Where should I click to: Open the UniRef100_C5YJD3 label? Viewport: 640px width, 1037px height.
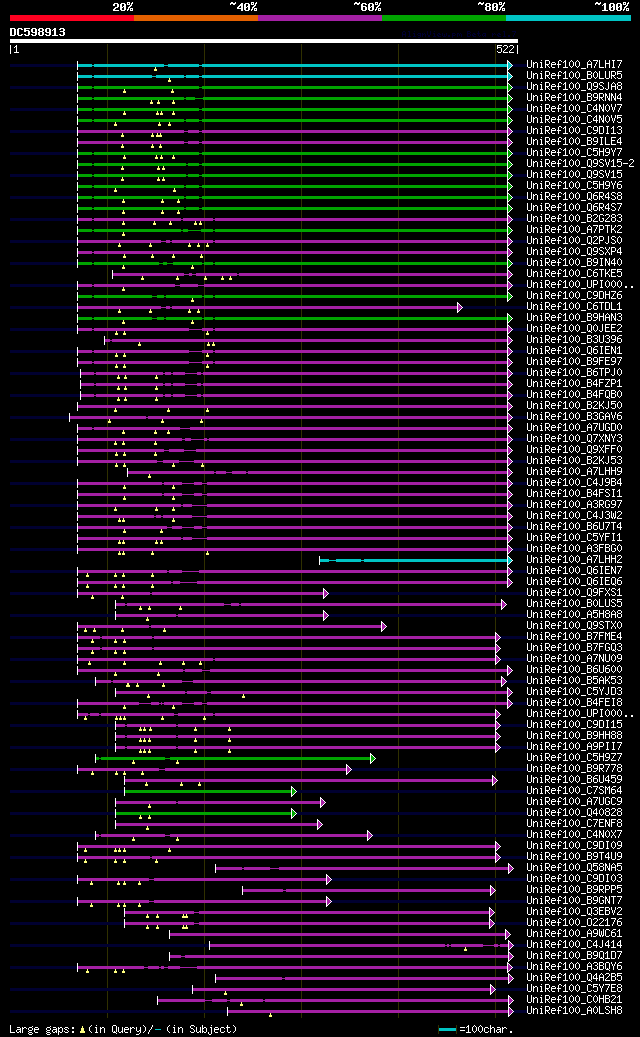tap(574, 692)
